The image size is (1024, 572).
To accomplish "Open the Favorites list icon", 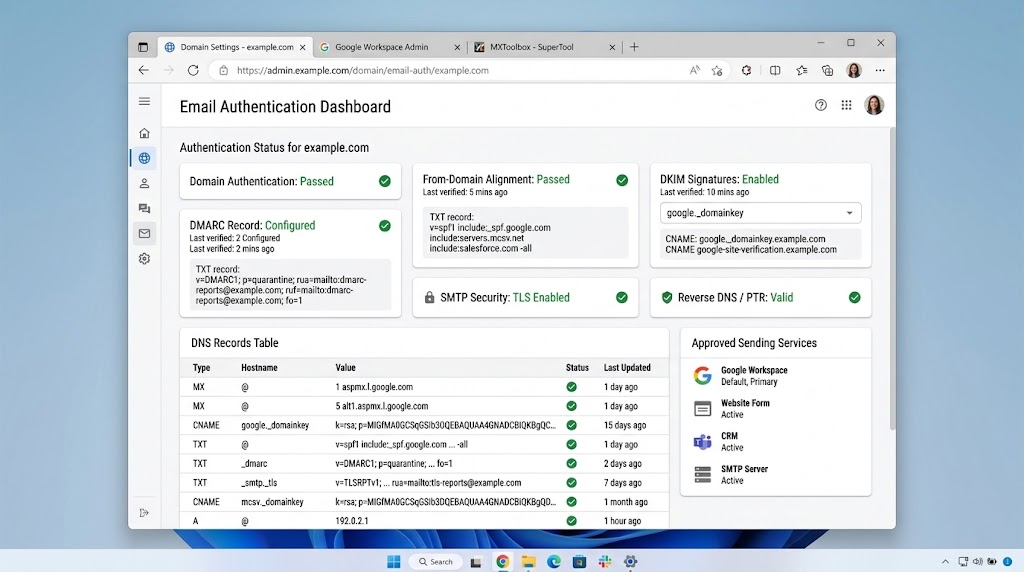I will tap(801, 70).
